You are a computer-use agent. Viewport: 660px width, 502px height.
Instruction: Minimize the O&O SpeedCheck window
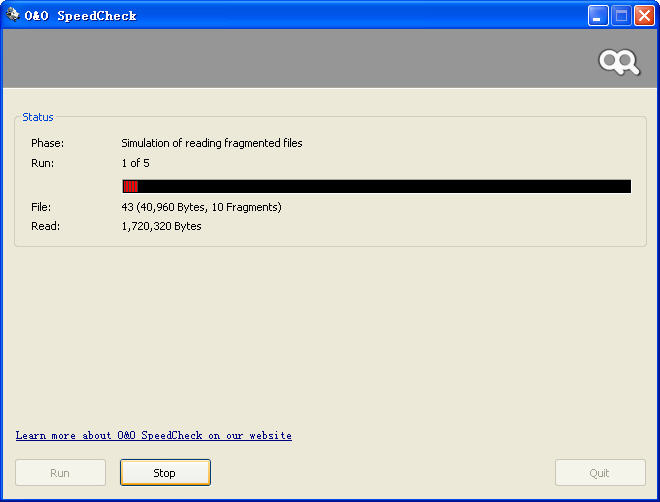tap(598, 16)
